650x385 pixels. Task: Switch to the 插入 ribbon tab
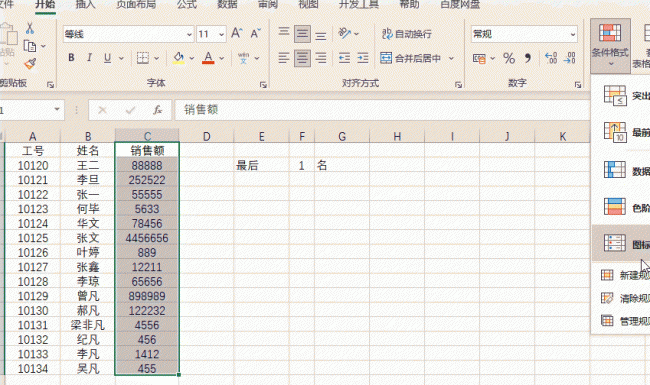tap(86, 5)
